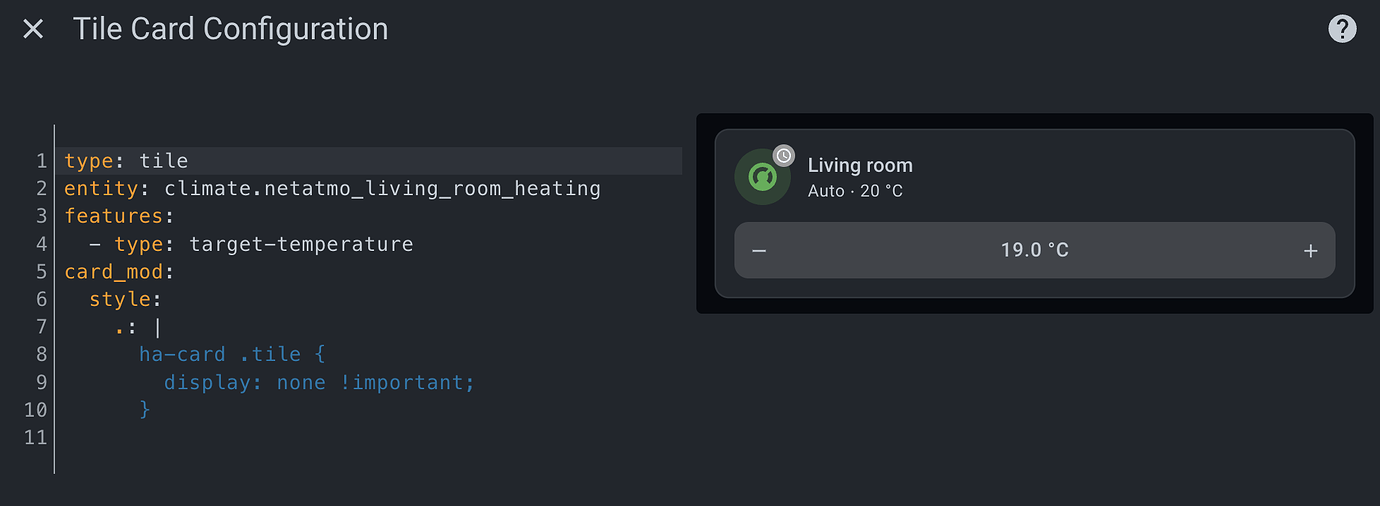Click the green thermostat icon on the tile
The height and width of the screenshot is (506, 1380).
click(x=763, y=177)
